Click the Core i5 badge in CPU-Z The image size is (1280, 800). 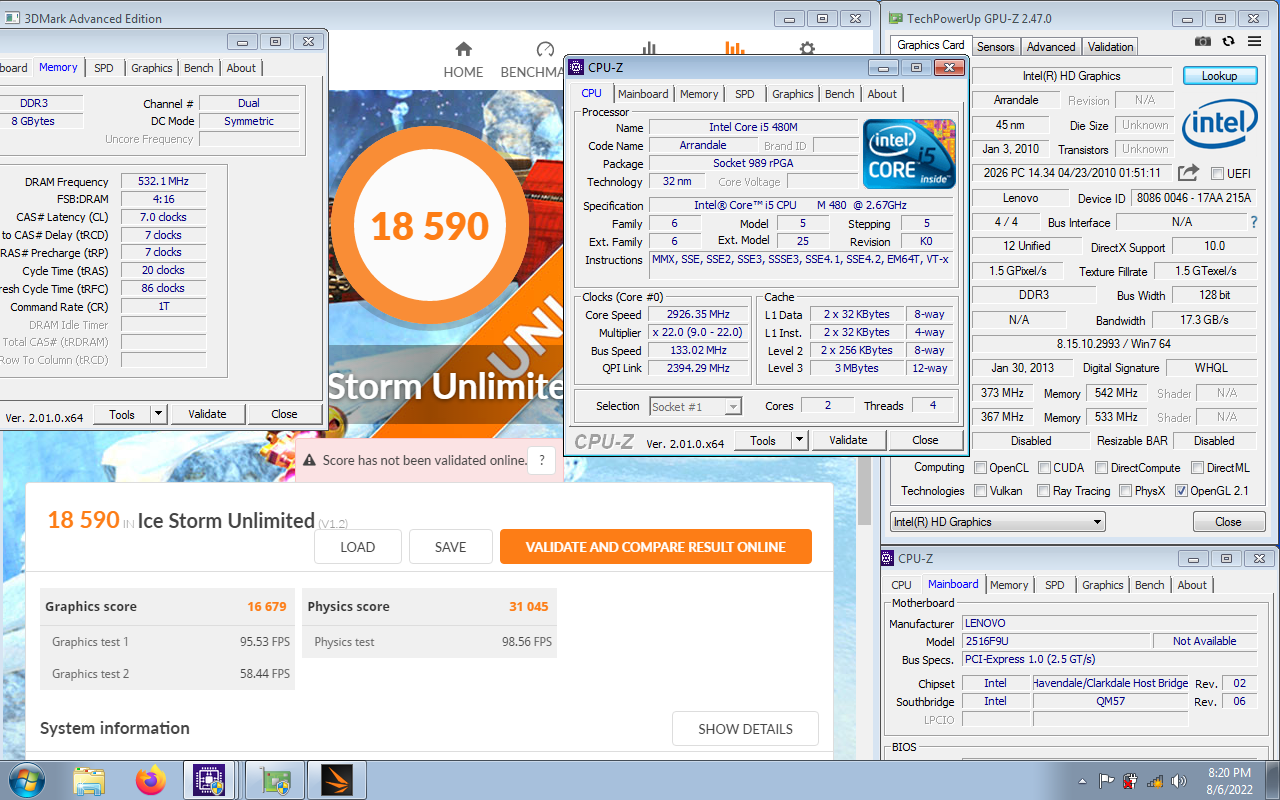(909, 154)
